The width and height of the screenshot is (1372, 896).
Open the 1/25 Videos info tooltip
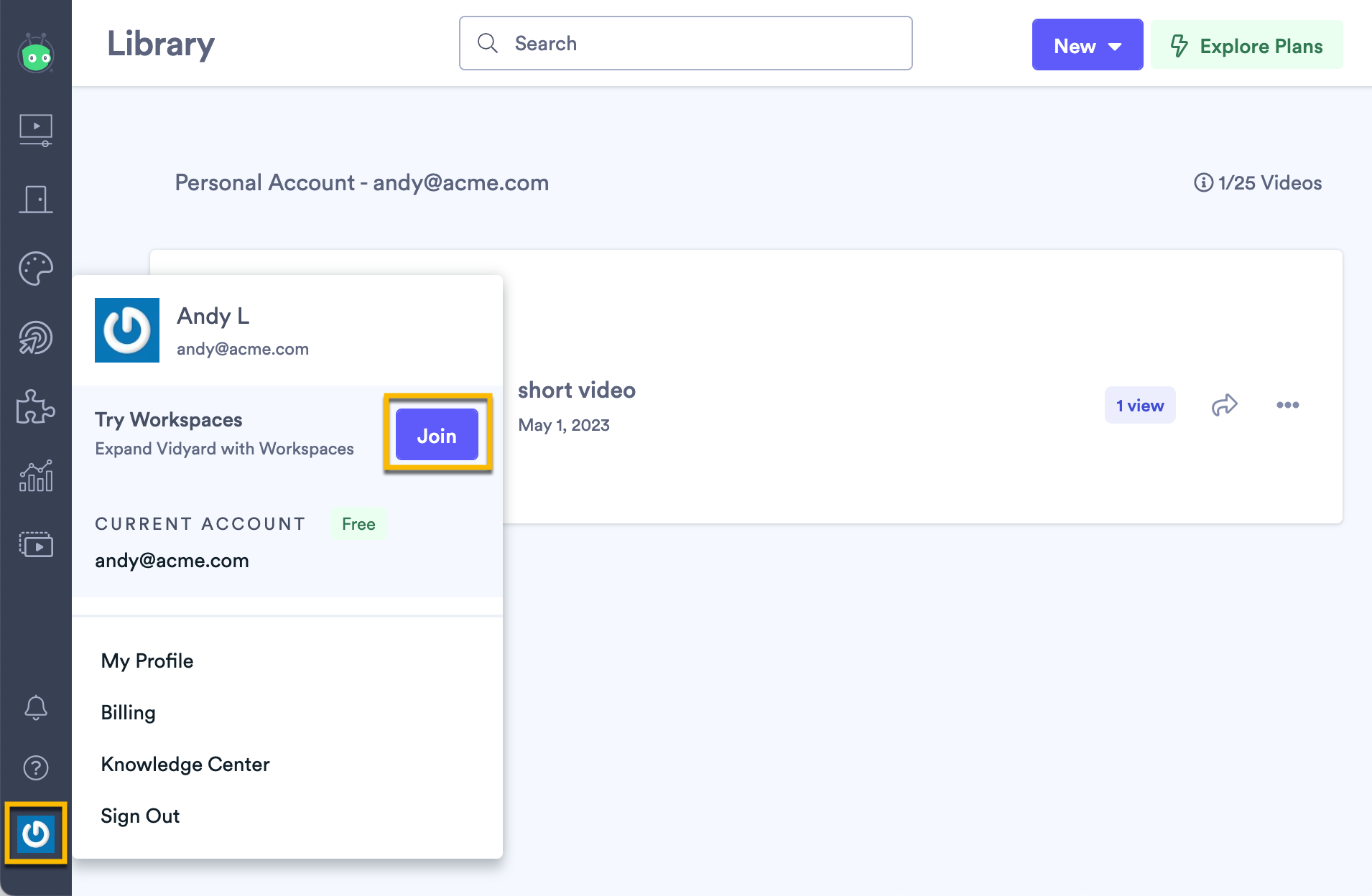click(1202, 182)
